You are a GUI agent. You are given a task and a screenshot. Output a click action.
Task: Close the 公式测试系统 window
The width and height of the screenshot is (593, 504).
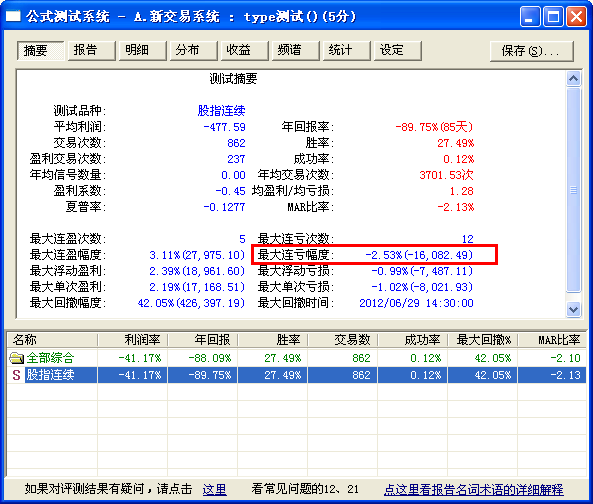tap(576, 17)
